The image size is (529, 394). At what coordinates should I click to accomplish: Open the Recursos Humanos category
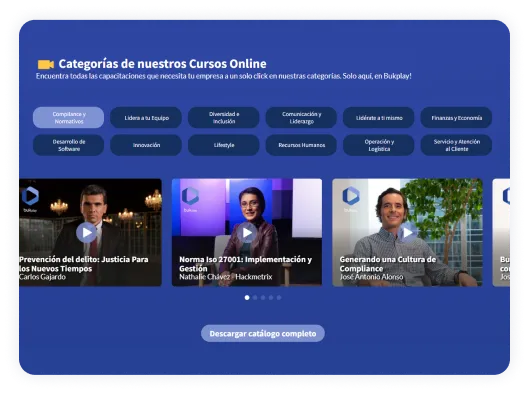click(301, 145)
